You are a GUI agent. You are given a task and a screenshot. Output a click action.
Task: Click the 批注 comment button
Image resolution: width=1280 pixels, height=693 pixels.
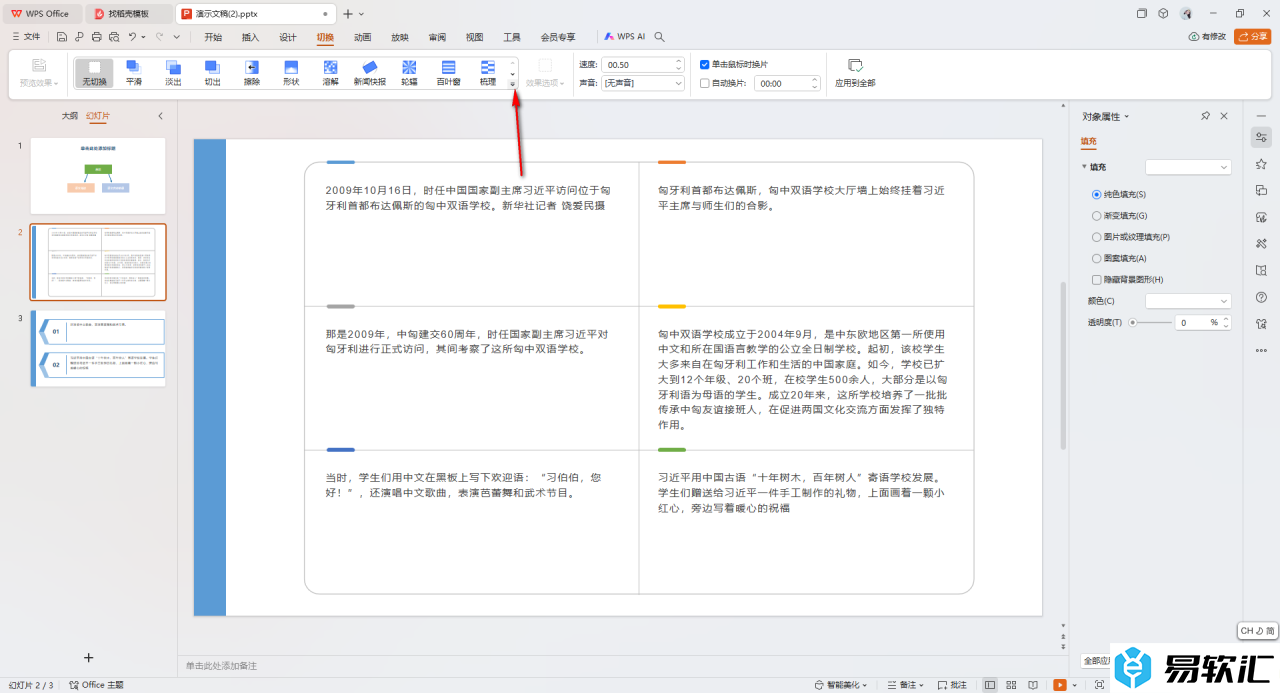pyautogui.click(x=951, y=685)
